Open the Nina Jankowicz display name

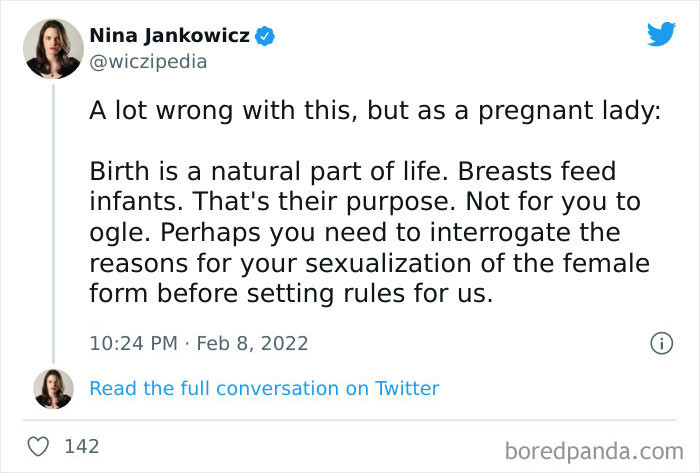click(171, 37)
